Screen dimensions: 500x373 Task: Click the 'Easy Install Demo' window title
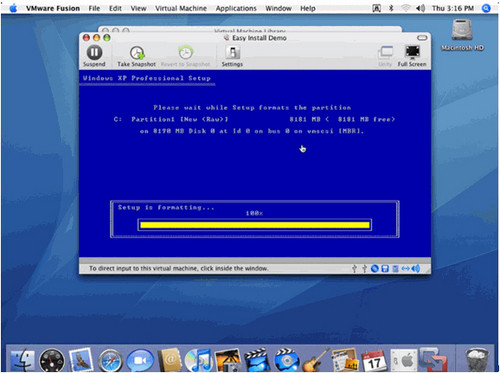(x=259, y=38)
